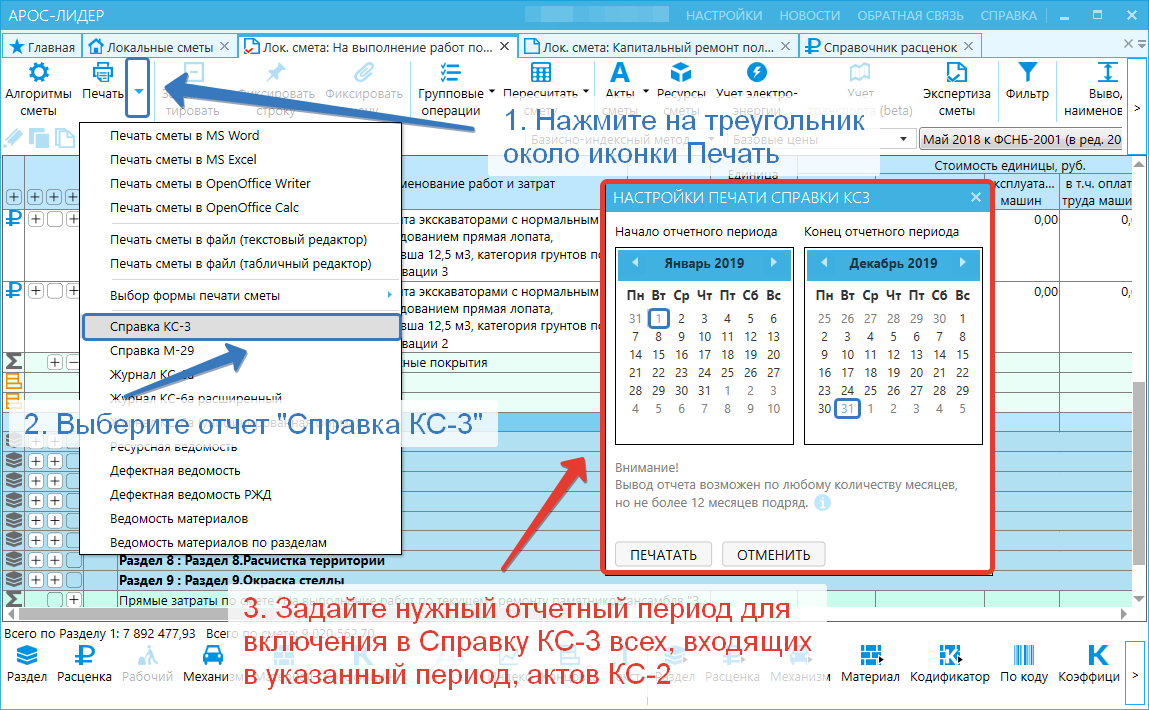1149x710 pixels.
Task: Open the Кодификатор icon
Action: tap(950, 654)
